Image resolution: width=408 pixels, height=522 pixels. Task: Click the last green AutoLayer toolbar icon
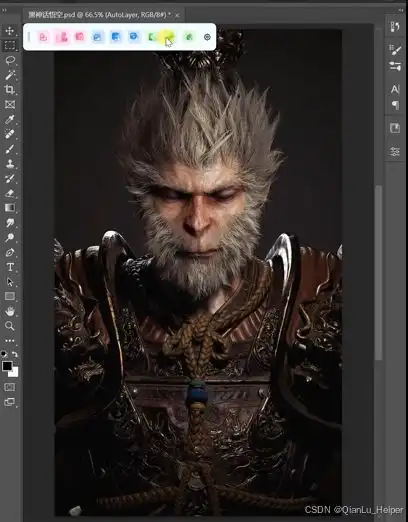pos(189,37)
